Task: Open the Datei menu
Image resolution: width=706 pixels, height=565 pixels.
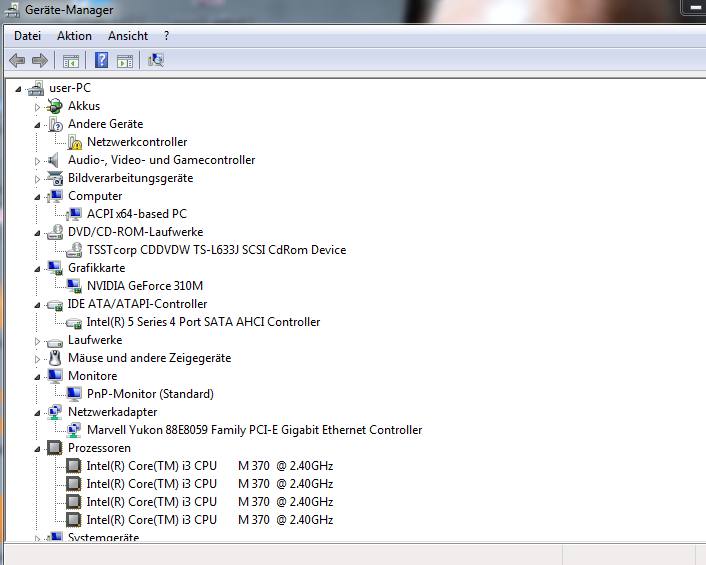Action: (x=27, y=36)
